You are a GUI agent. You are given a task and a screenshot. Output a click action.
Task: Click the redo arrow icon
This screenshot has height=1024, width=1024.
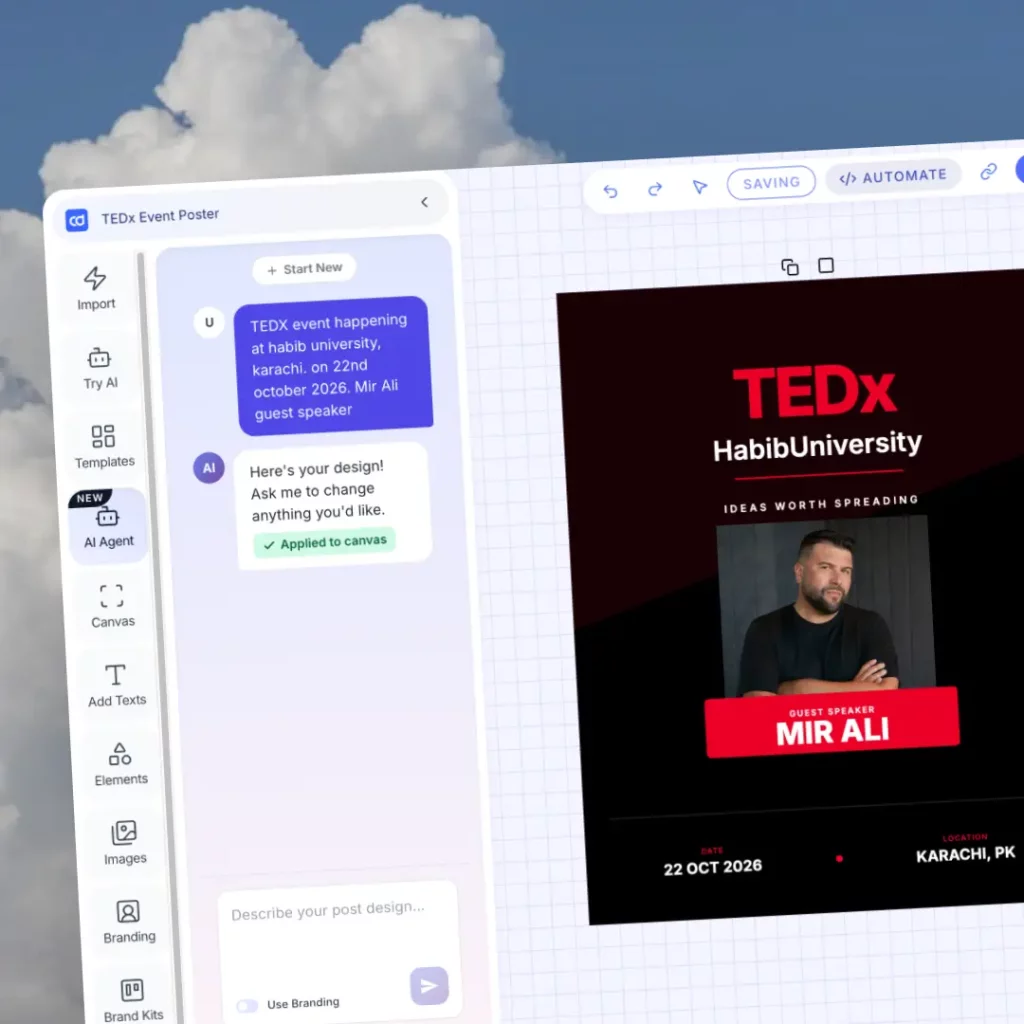(655, 189)
